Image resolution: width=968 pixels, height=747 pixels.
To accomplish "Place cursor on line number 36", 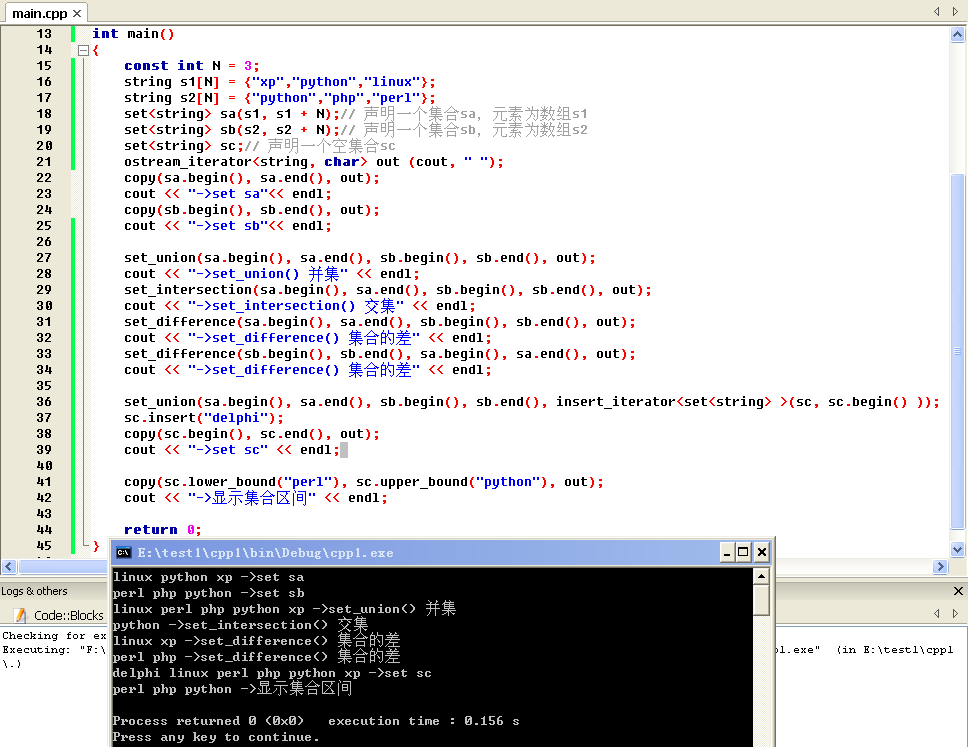I will [x=44, y=402].
